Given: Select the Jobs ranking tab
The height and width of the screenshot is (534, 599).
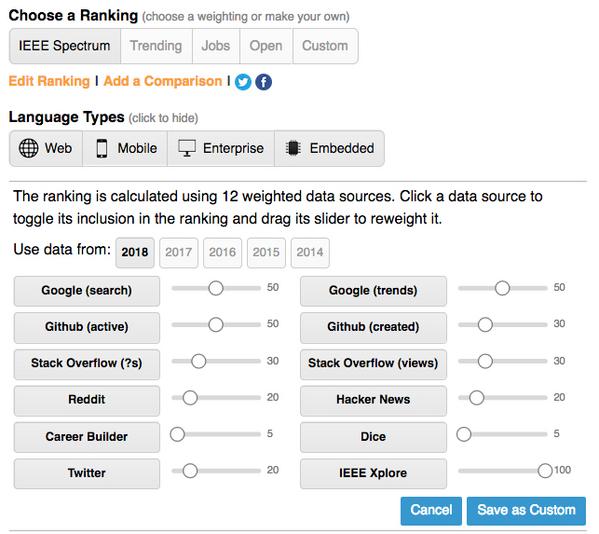Looking at the screenshot, I should [216, 46].
